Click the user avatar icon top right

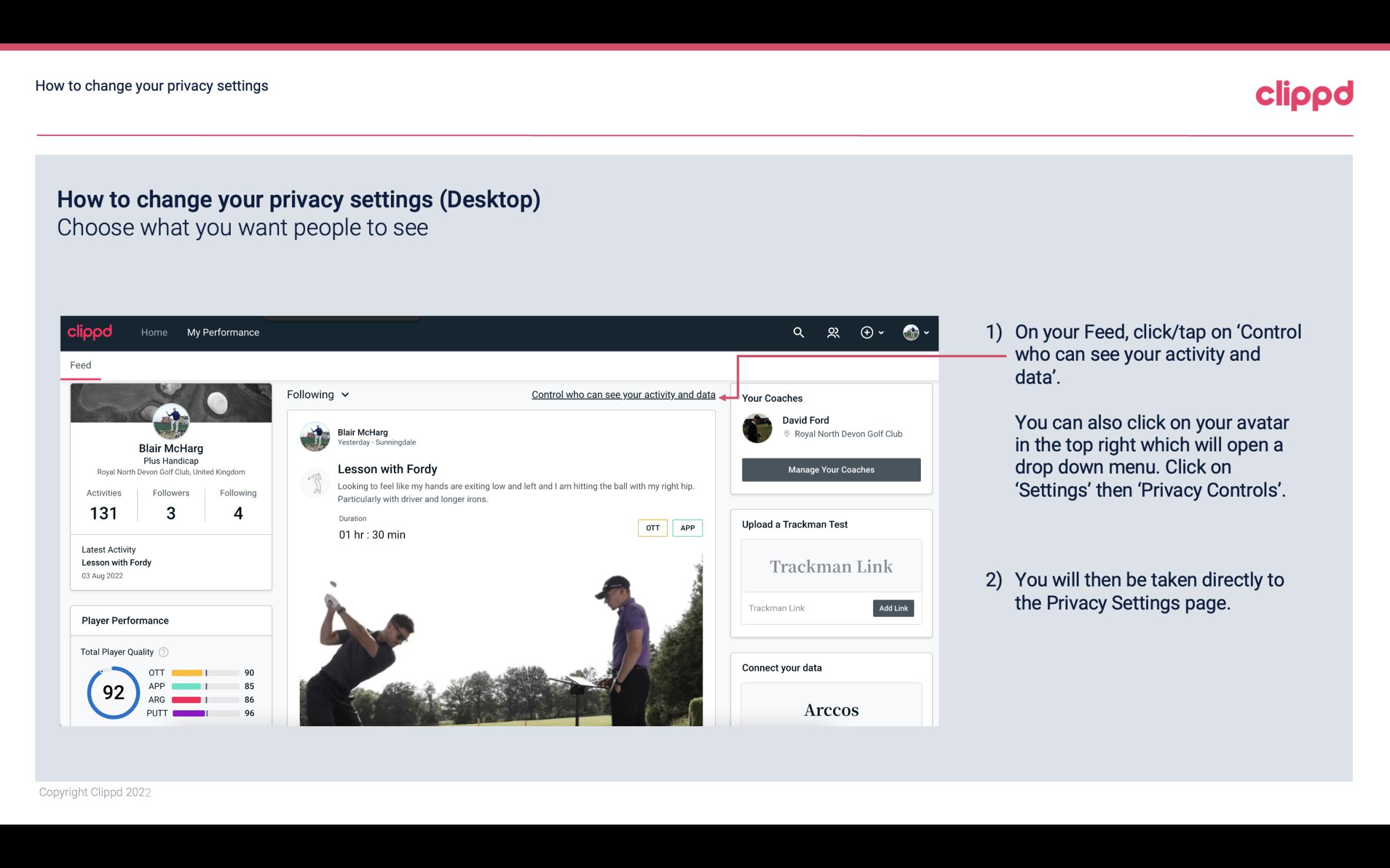click(910, 332)
